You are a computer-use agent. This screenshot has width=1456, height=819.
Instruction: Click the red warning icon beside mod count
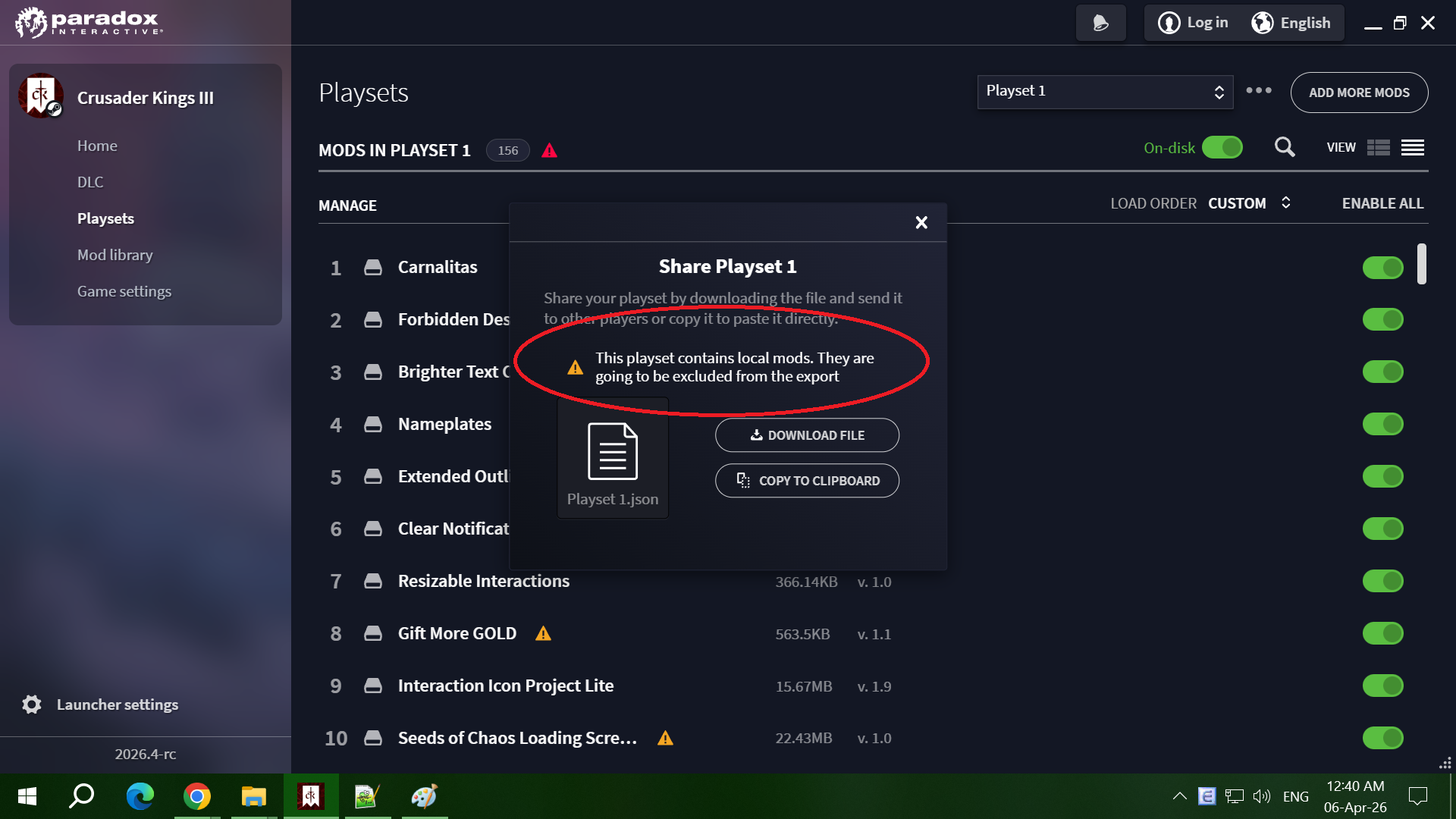pos(550,150)
